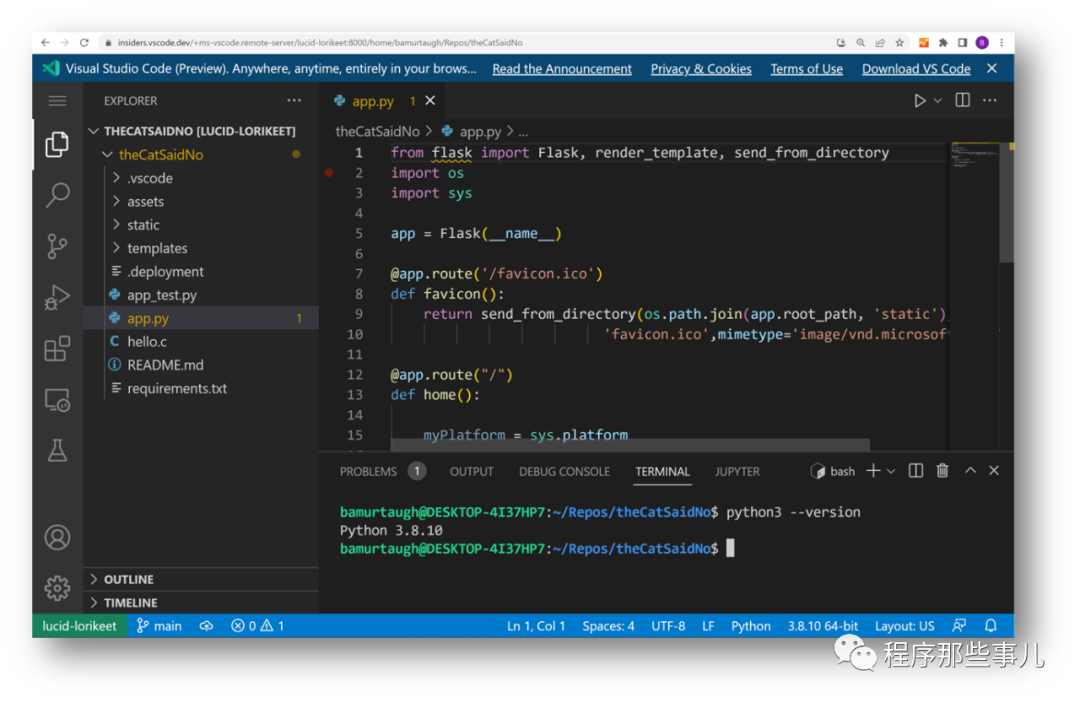Viewport: 1080px width, 703px height.
Task: Click the Spaces: 4 indentation setting
Action: click(x=608, y=626)
